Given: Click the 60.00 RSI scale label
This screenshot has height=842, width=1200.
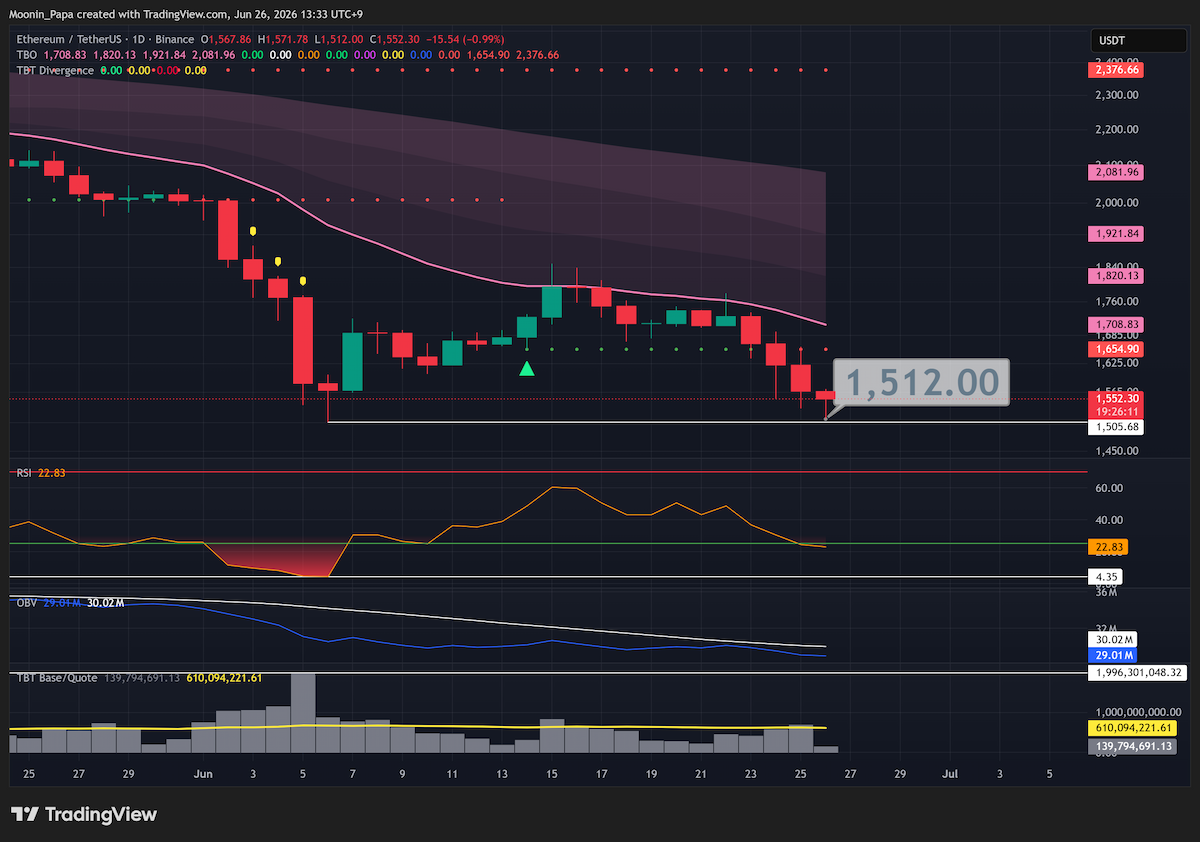Looking at the screenshot, I should click(1110, 488).
